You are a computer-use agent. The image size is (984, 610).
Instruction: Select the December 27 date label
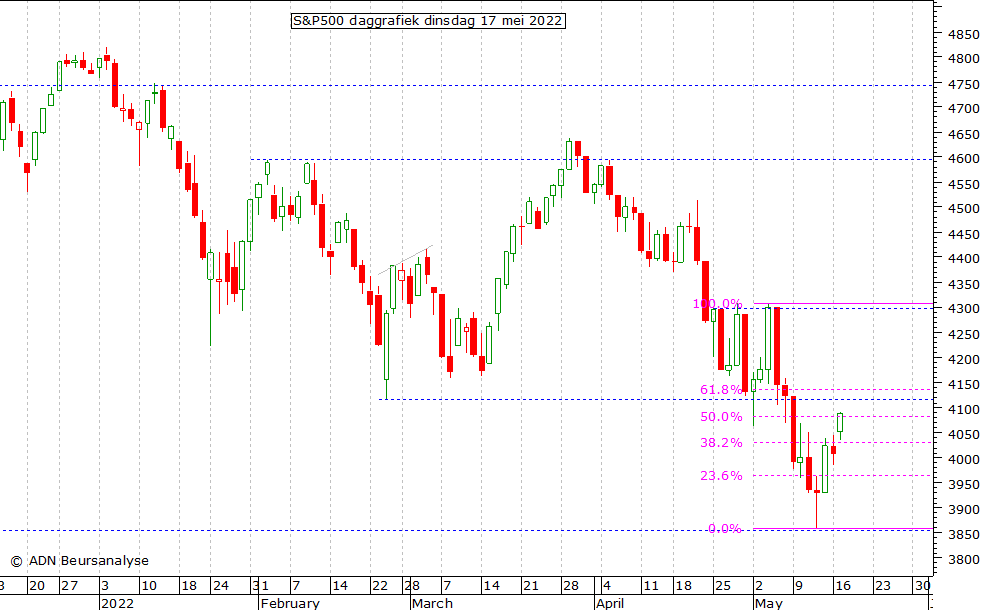70,586
